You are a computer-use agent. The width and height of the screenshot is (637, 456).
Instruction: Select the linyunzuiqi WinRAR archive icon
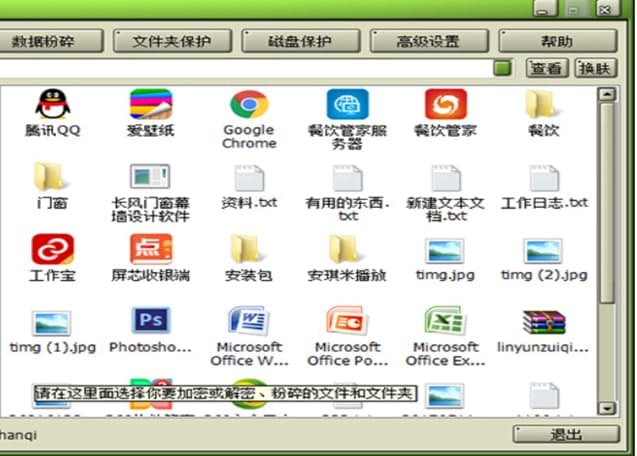[544, 322]
